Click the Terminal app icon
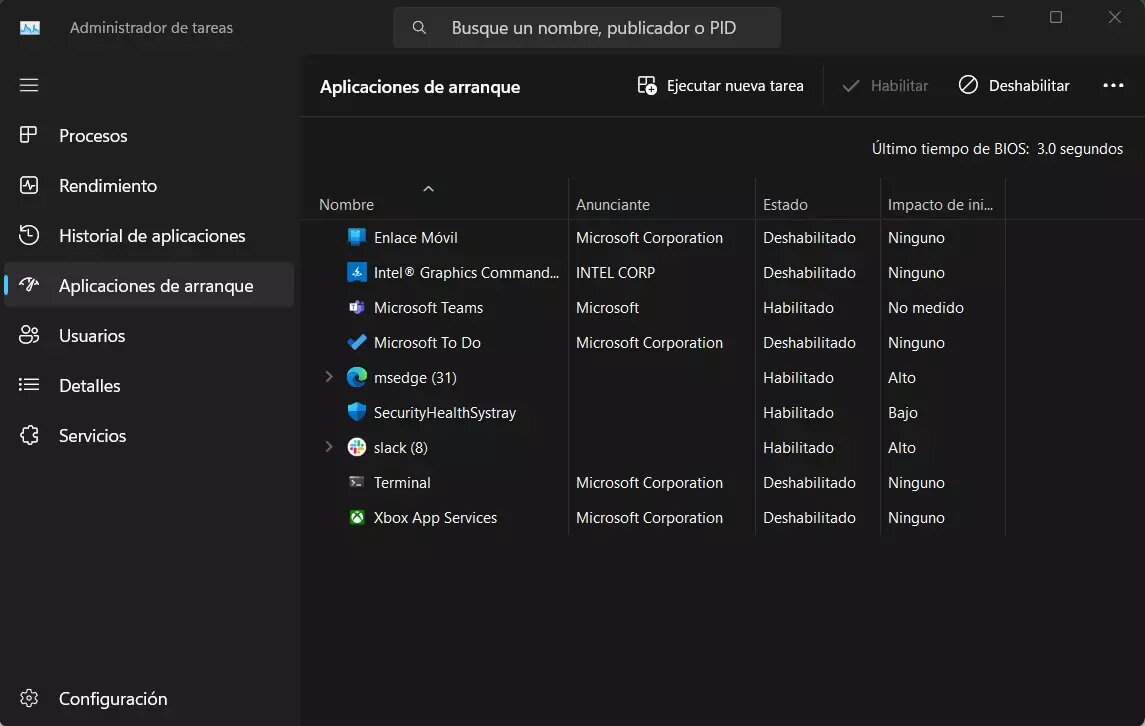 357,483
